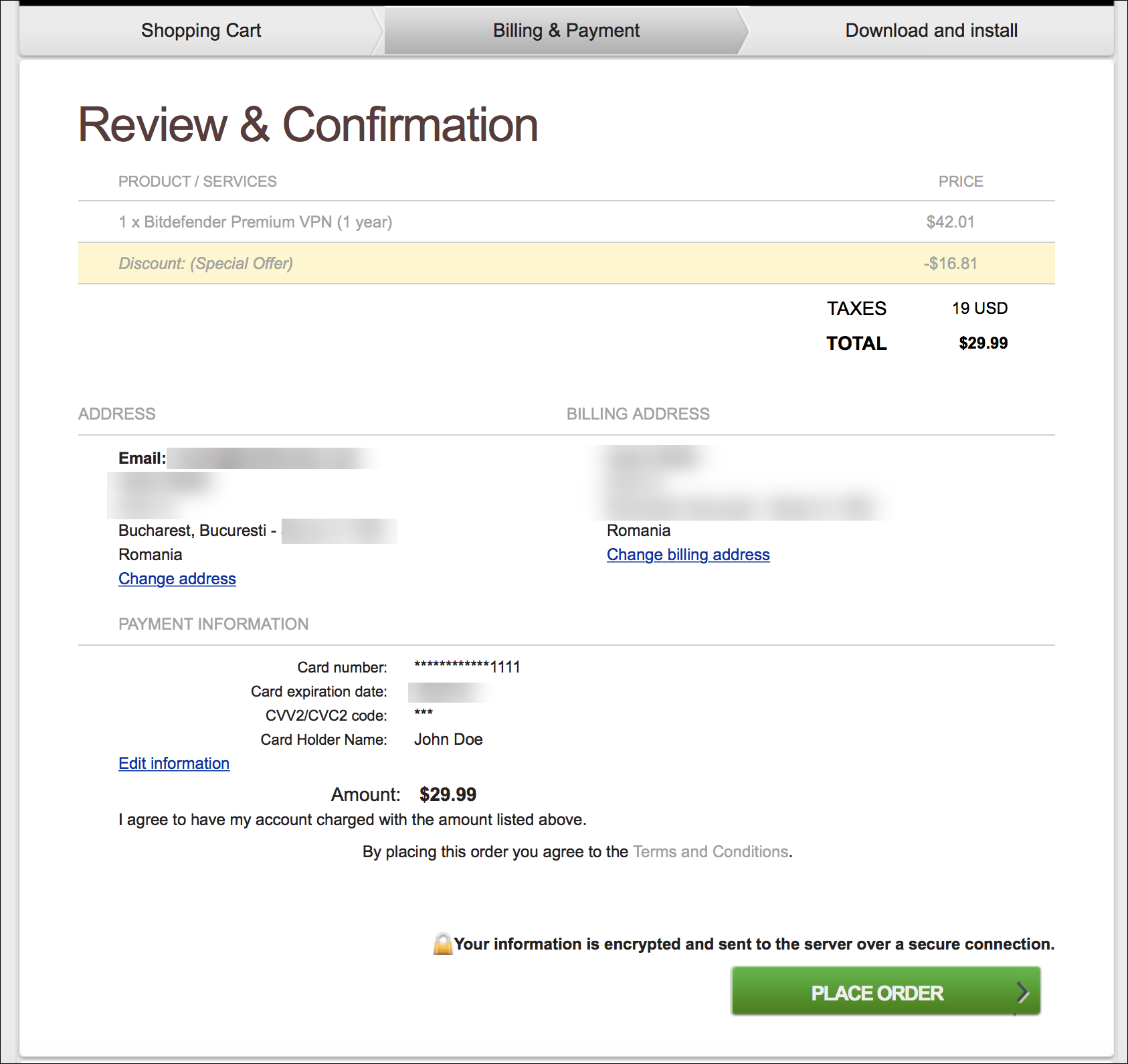This screenshot has height=1064, width=1128.
Task: Click the $42.01 product price
Action: (x=950, y=222)
